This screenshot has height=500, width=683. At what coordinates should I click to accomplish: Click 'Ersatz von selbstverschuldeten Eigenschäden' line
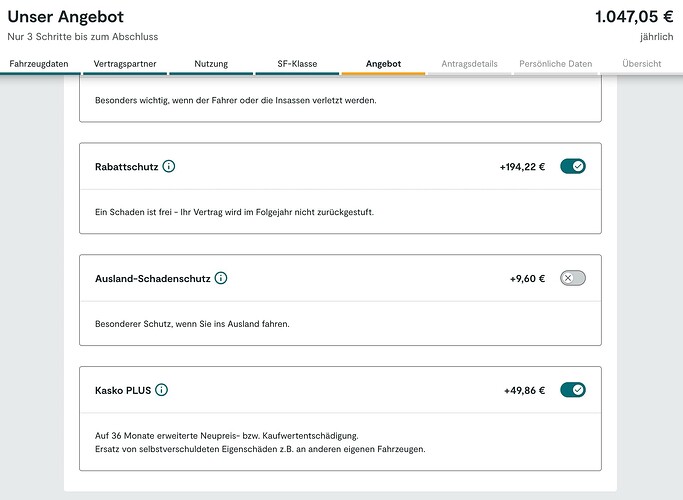click(260, 449)
